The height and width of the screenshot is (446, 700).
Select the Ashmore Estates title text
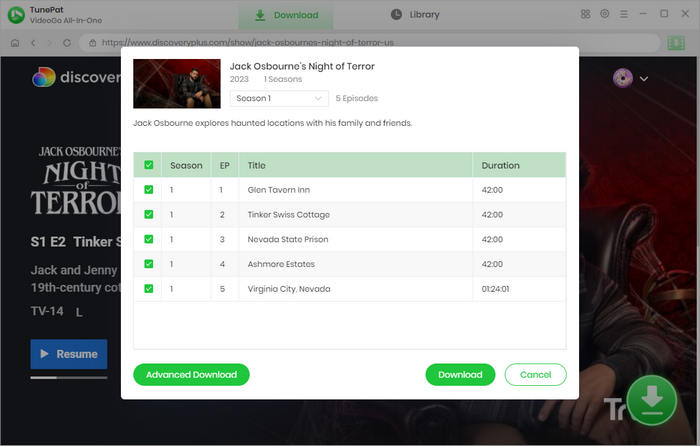click(x=281, y=264)
